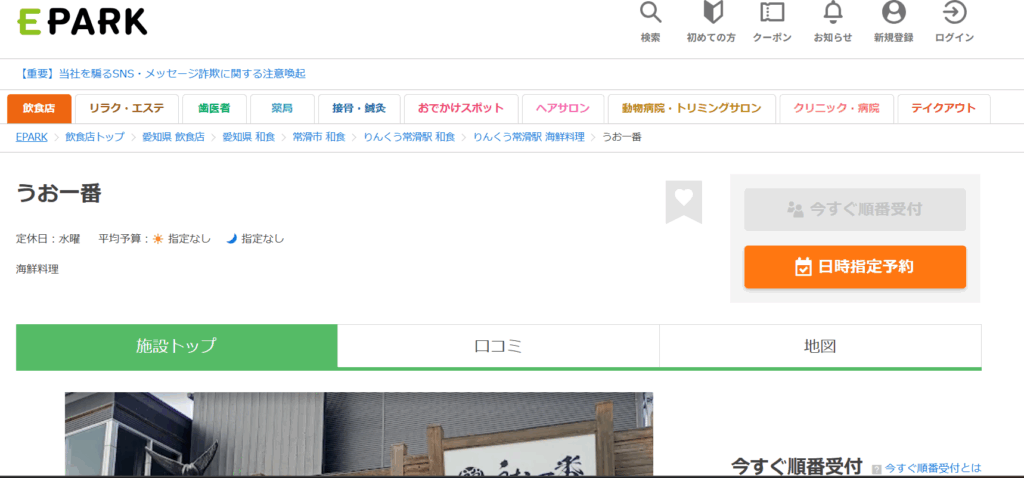The width and height of the screenshot is (1024, 478).
Task: Select the テイクアウト category tab
Action: [943, 108]
